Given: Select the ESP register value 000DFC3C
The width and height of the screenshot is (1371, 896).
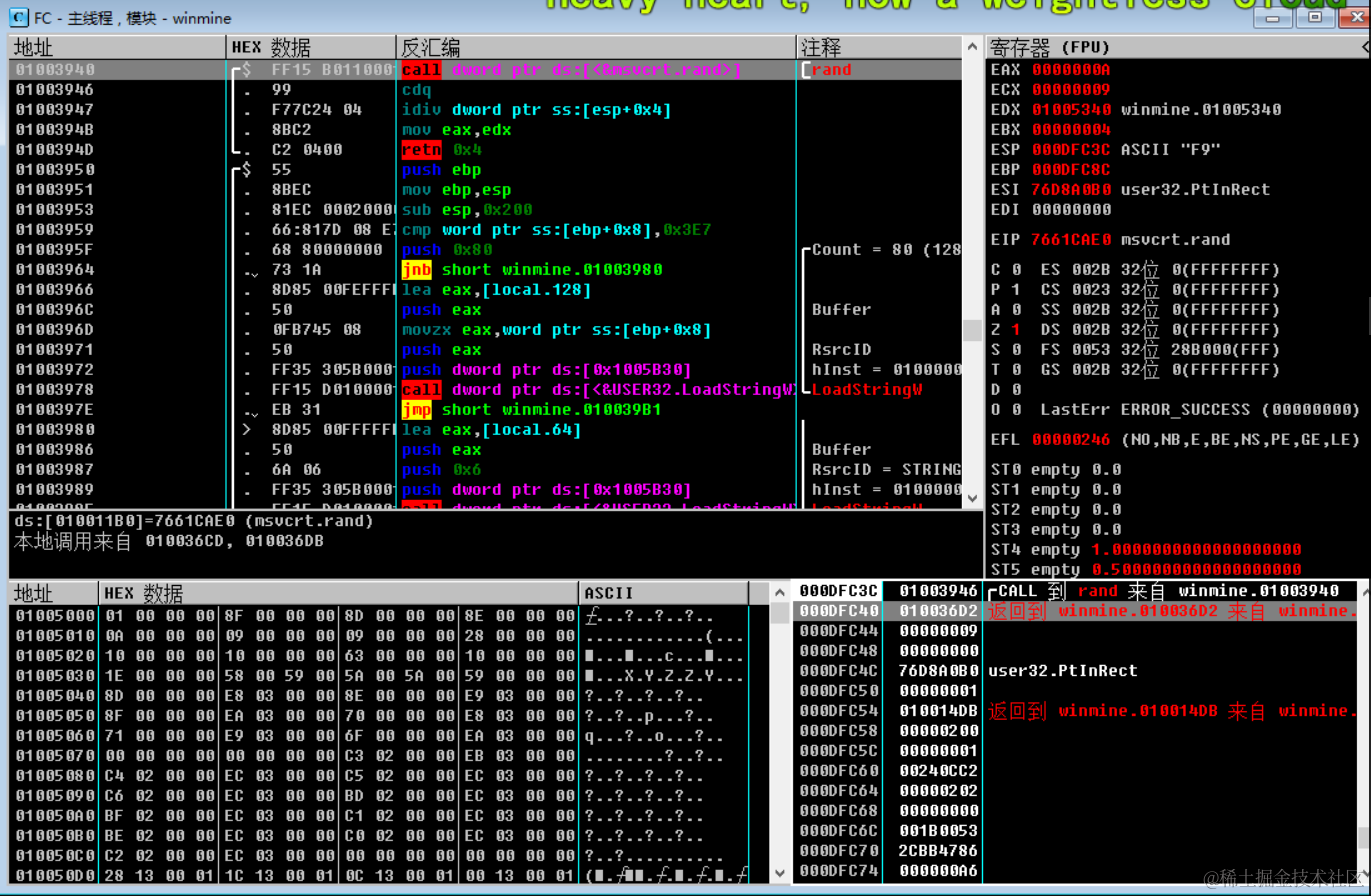Looking at the screenshot, I should pos(1071,150).
